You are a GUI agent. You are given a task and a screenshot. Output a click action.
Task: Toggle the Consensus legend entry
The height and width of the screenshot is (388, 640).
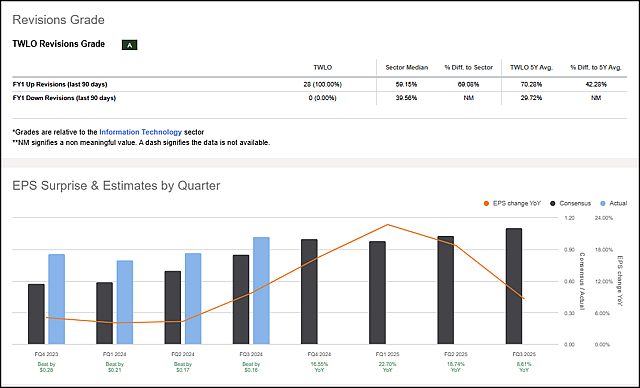click(x=570, y=203)
